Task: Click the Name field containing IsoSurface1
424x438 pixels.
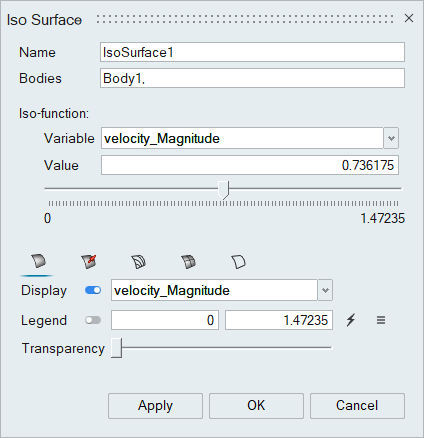Action: [x=252, y=52]
